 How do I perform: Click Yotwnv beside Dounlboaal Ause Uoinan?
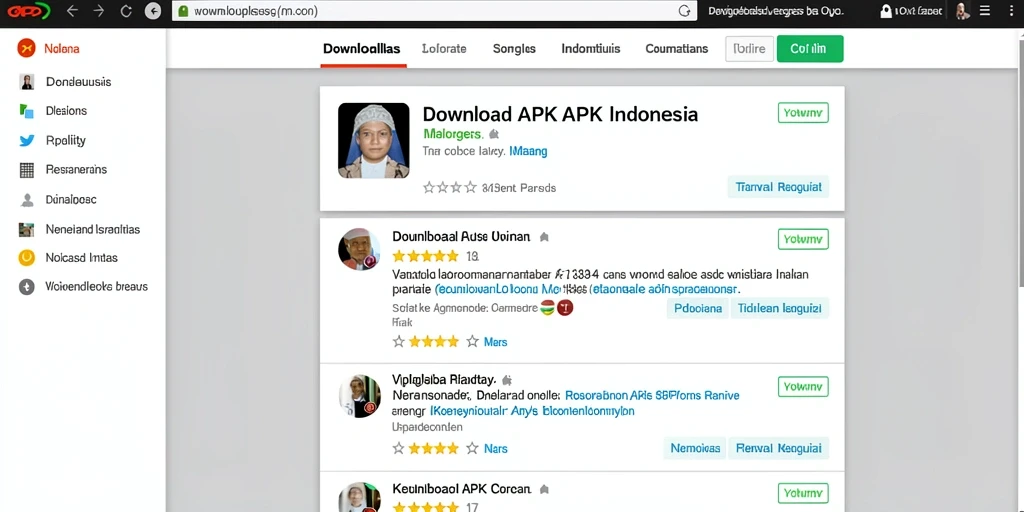tap(803, 239)
